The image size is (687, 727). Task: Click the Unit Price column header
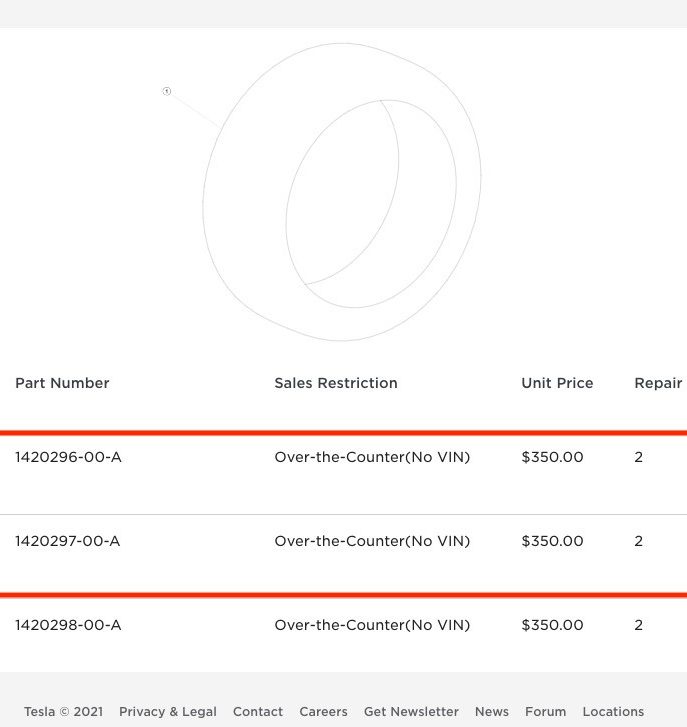(557, 383)
